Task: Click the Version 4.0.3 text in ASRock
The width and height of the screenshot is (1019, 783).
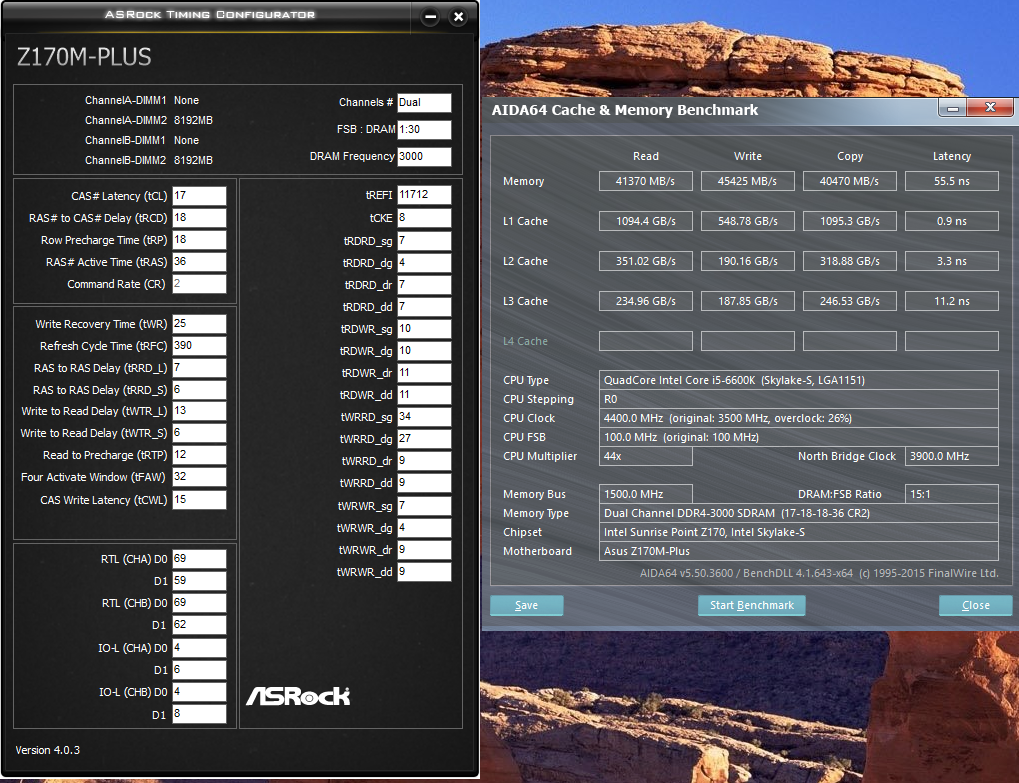Action: click(47, 750)
